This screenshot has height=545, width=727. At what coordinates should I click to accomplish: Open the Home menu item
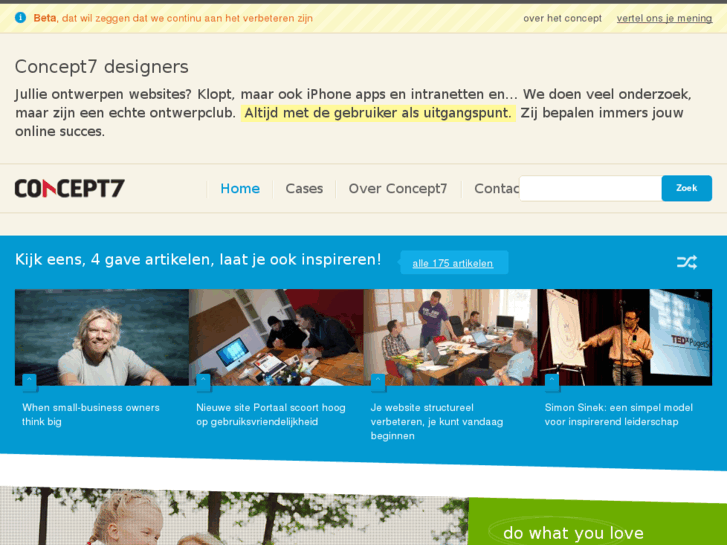click(x=240, y=188)
